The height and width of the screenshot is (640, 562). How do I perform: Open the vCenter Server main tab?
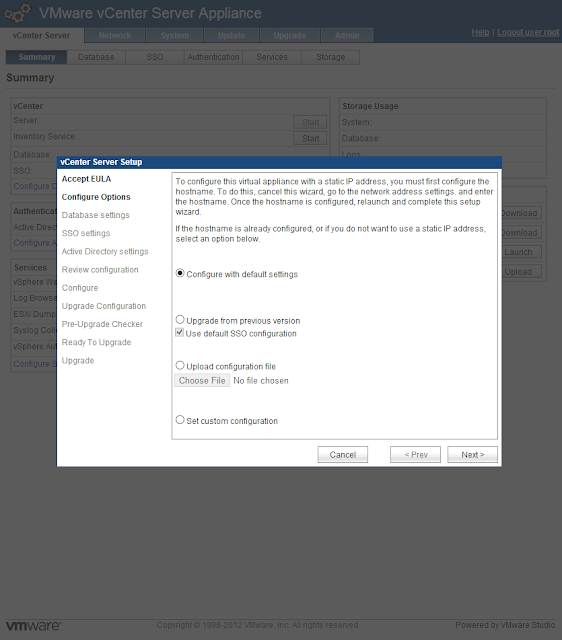(41, 36)
